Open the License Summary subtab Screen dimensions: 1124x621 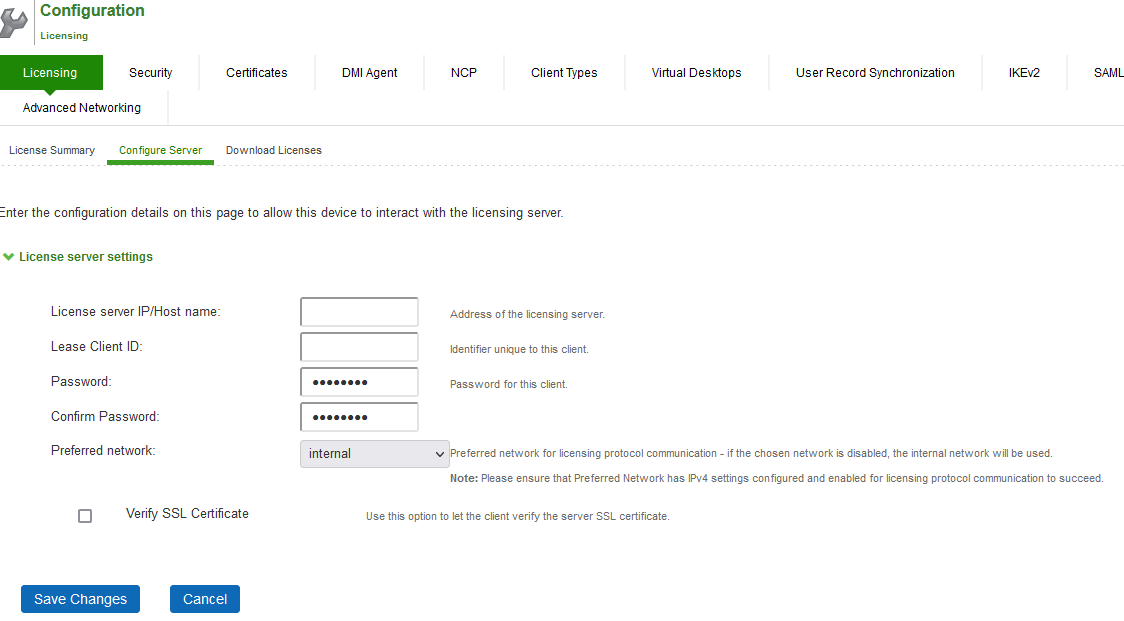coord(52,150)
